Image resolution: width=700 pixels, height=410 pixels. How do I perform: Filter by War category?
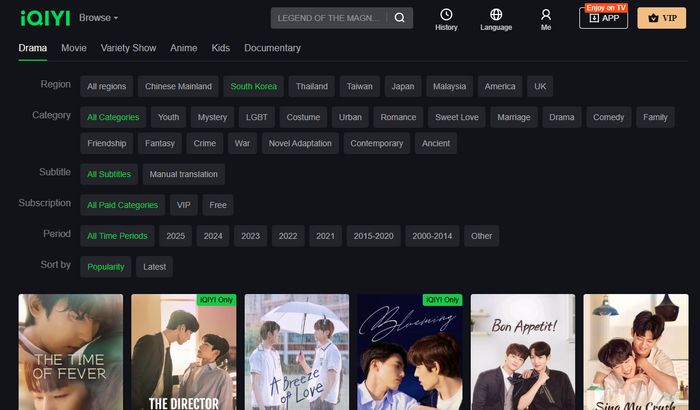pyautogui.click(x=242, y=143)
